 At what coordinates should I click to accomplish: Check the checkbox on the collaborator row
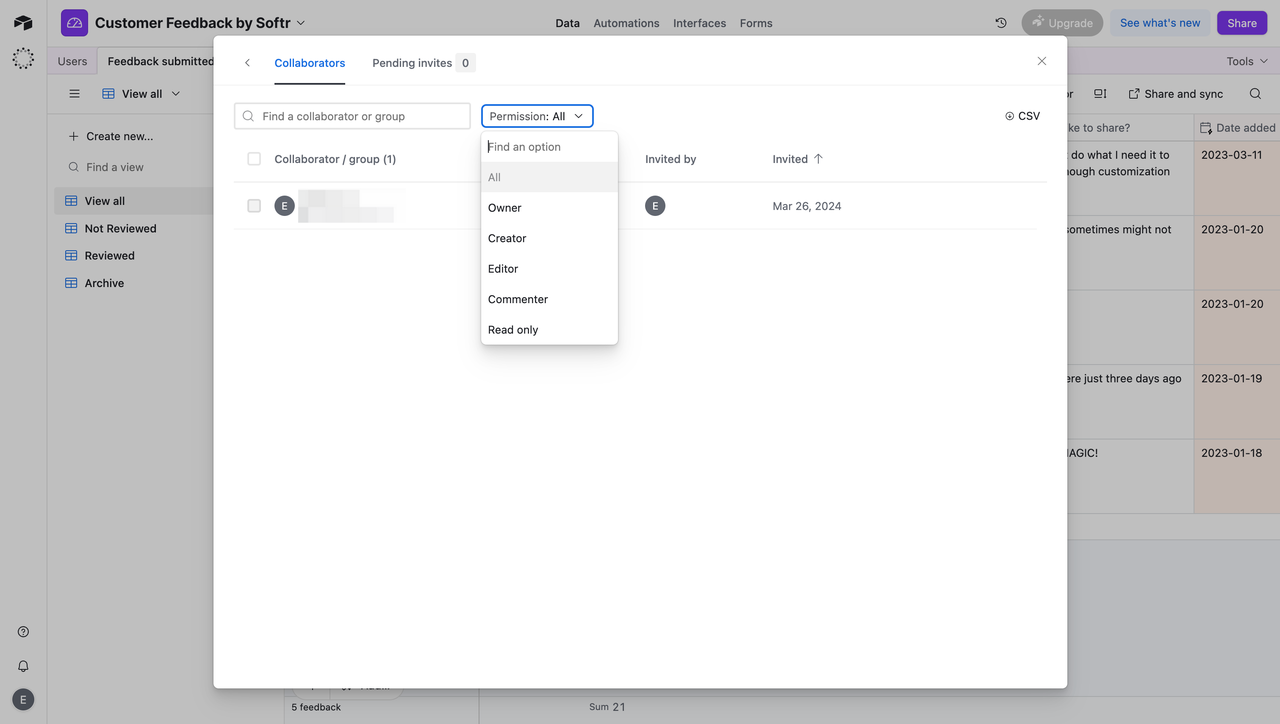[253, 206]
